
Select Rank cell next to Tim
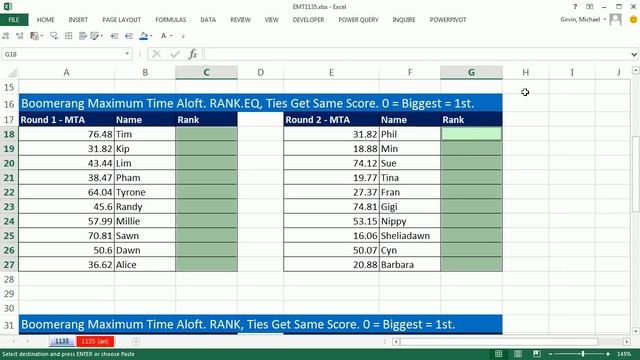tap(207, 134)
